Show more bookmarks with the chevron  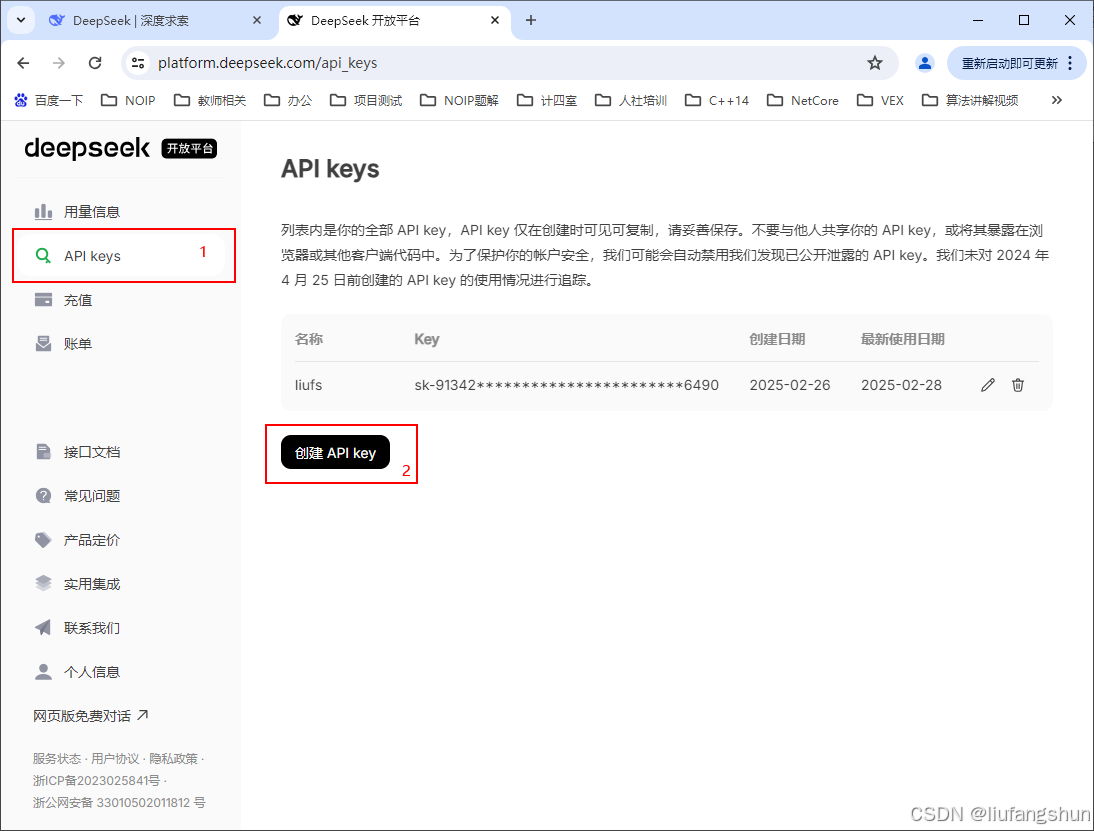click(x=1056, y=100)
